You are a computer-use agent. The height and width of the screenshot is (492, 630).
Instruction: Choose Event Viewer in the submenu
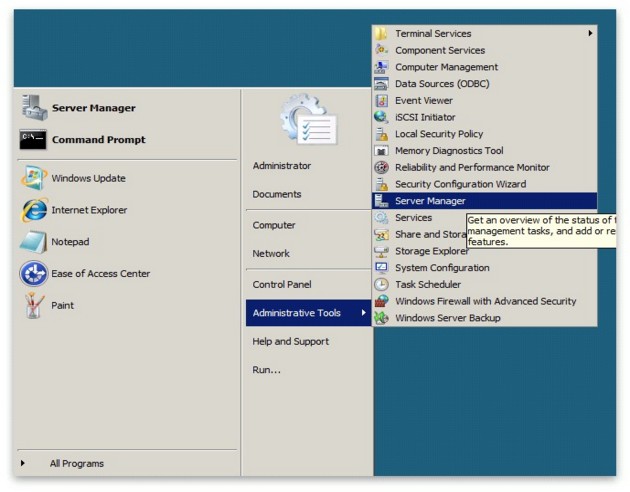coord(485,100)
